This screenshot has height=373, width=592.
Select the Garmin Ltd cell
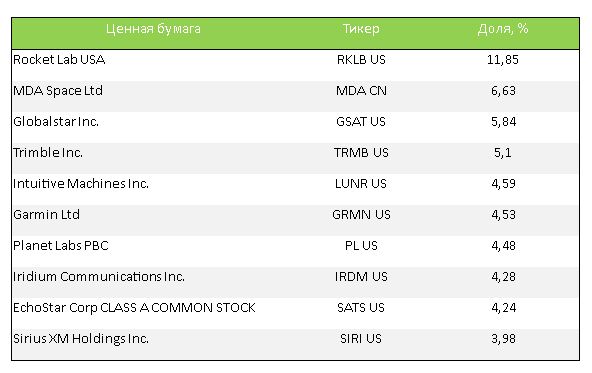46,214
